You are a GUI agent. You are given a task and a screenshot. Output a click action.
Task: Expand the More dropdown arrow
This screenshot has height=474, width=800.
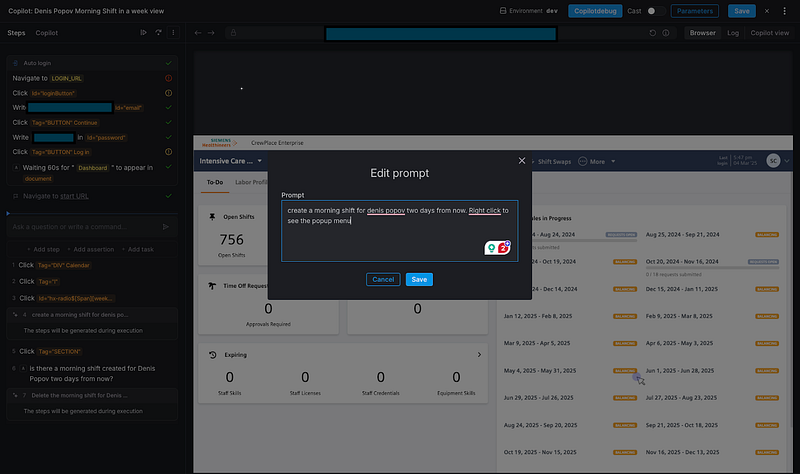[x=613, y=162]
